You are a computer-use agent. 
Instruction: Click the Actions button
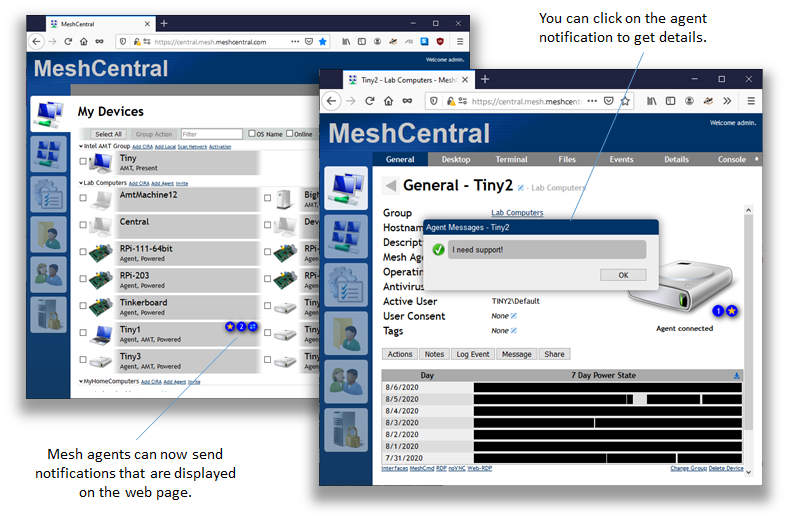[x=400, y=354]
